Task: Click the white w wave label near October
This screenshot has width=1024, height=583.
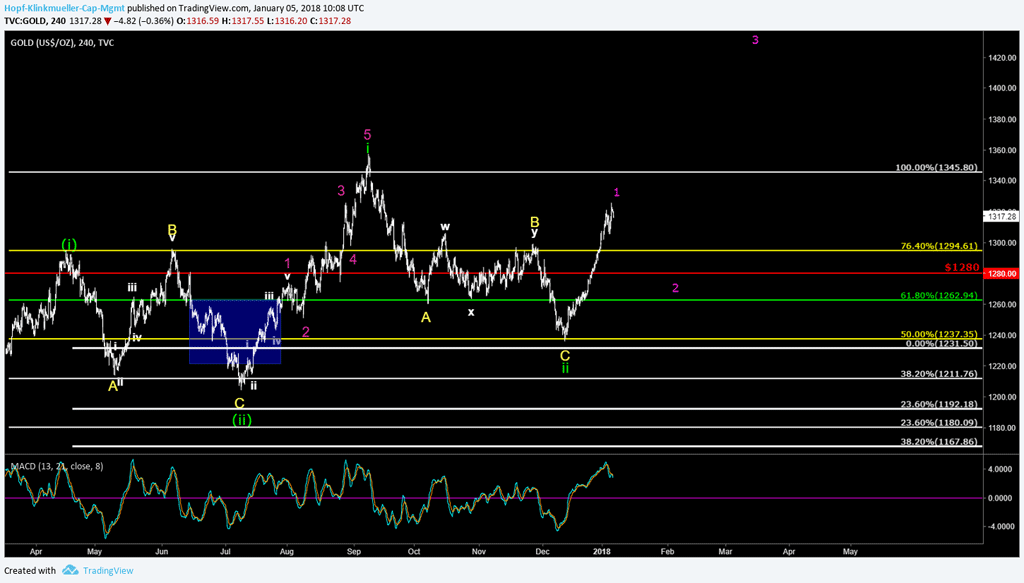Action: (x=445, y=226)
